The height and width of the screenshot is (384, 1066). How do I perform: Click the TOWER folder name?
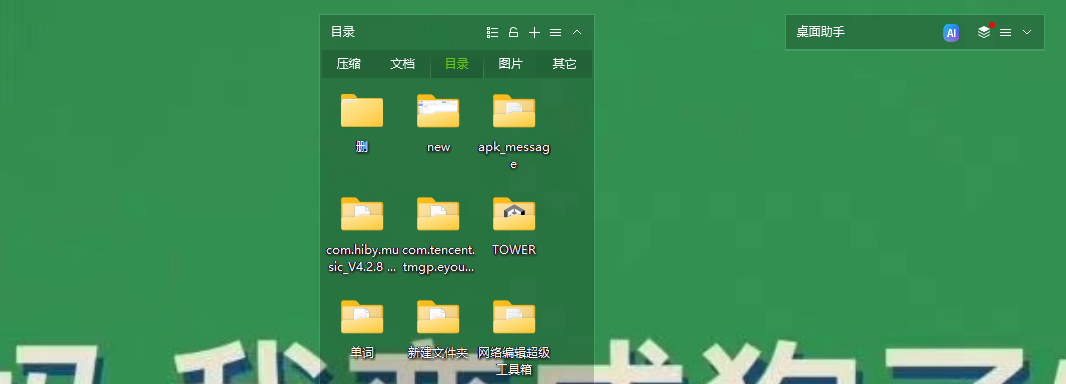514,250
